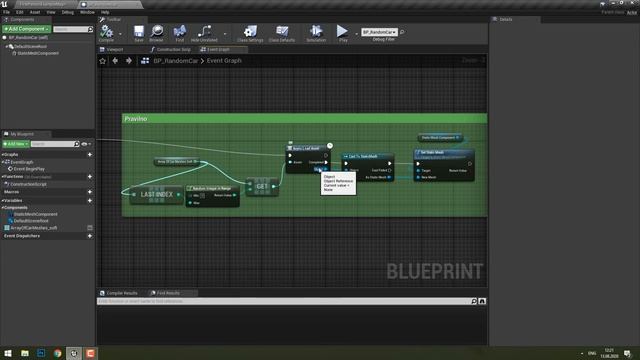Click the Add New button in My Blueprint
This screenshot has width=640, height=360.
(x=16, y=144)
